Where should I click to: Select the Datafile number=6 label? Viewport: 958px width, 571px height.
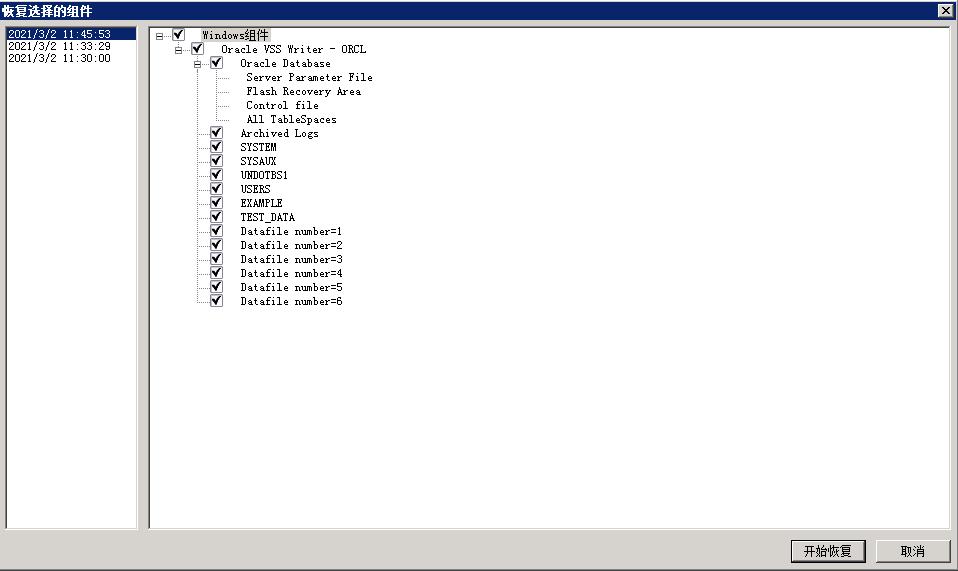click(x=291, y=302)
